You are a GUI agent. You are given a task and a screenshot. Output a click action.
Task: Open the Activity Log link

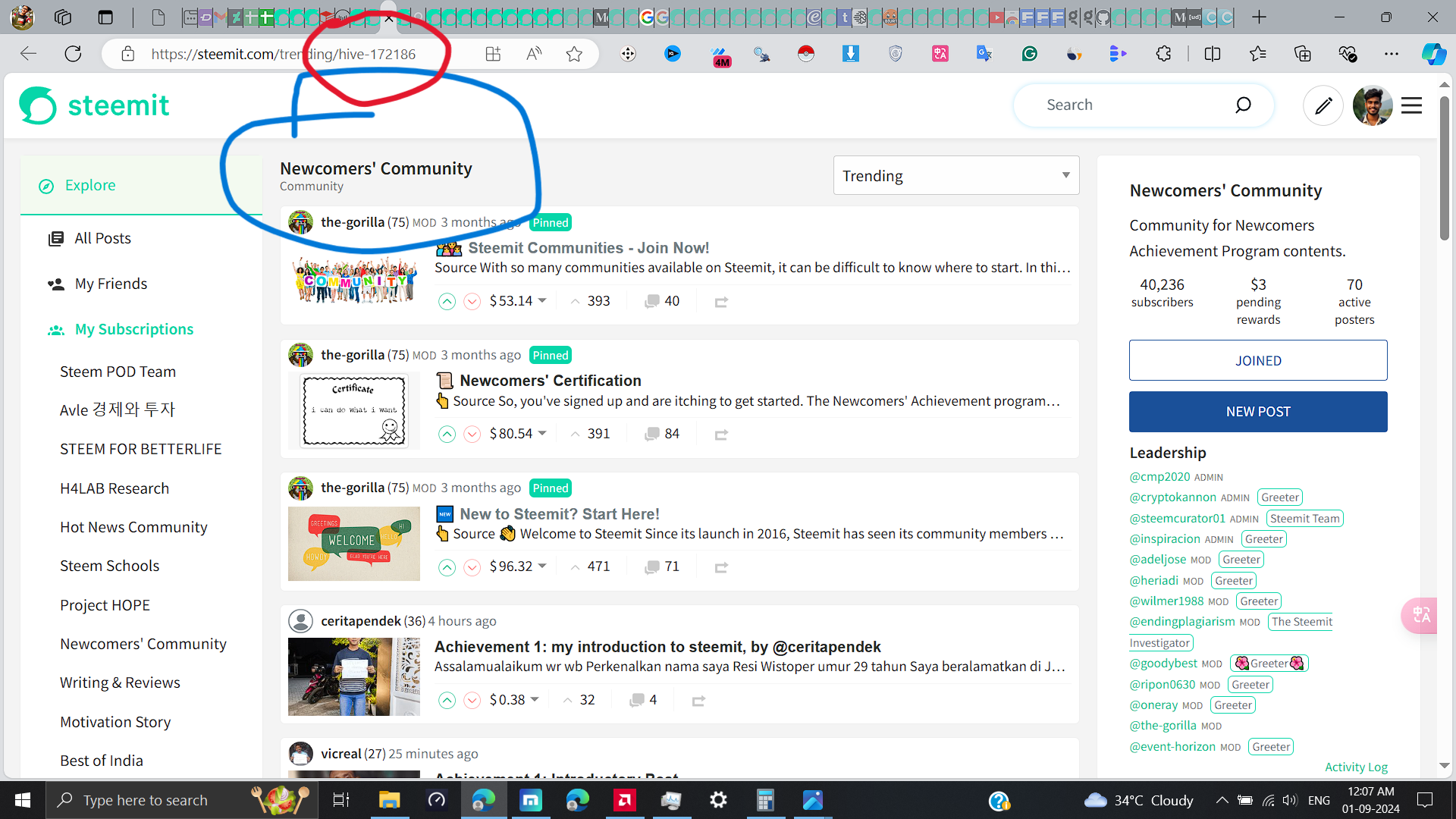(1356, 767)
